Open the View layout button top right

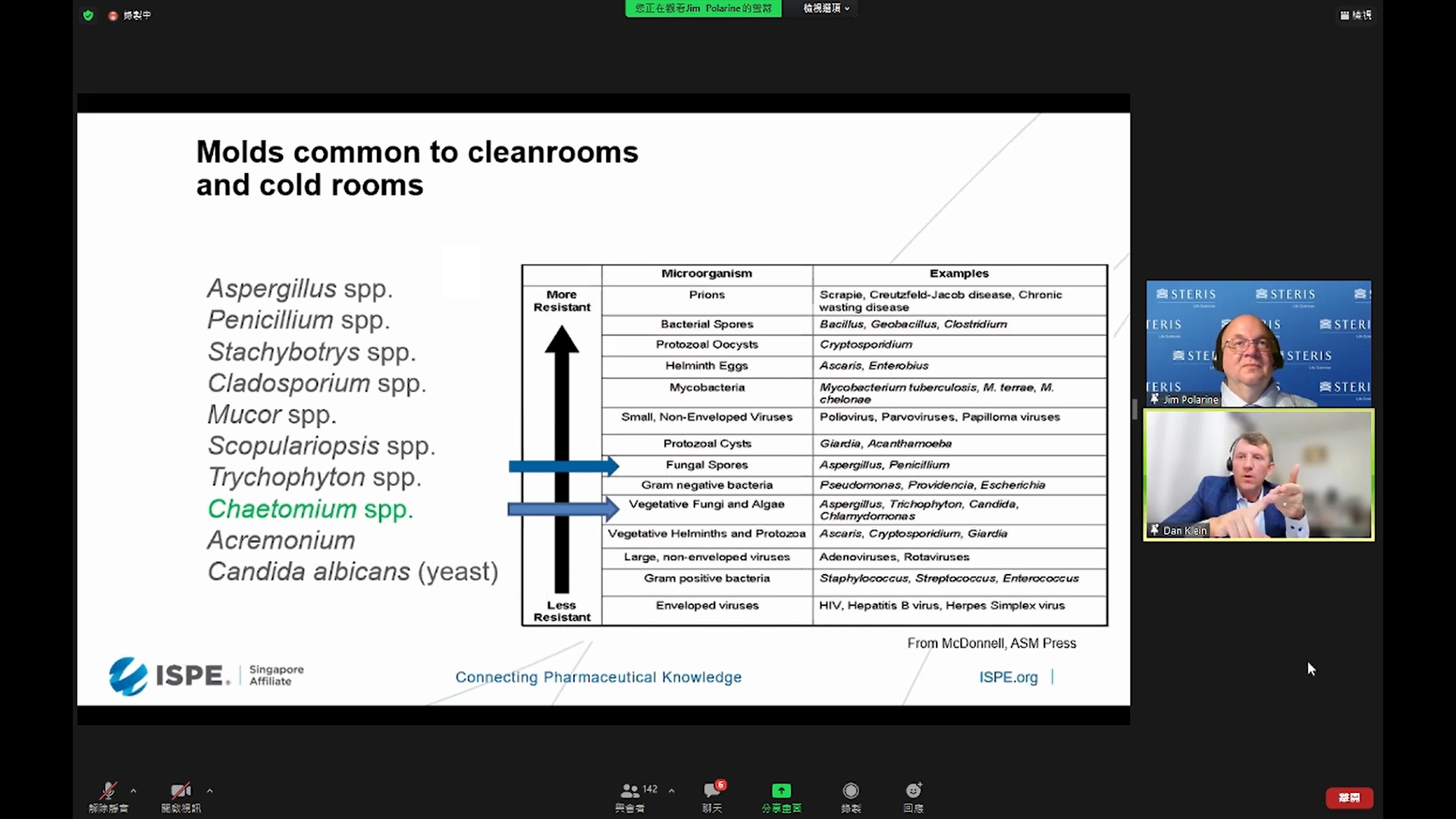[x=1356, y=15]
